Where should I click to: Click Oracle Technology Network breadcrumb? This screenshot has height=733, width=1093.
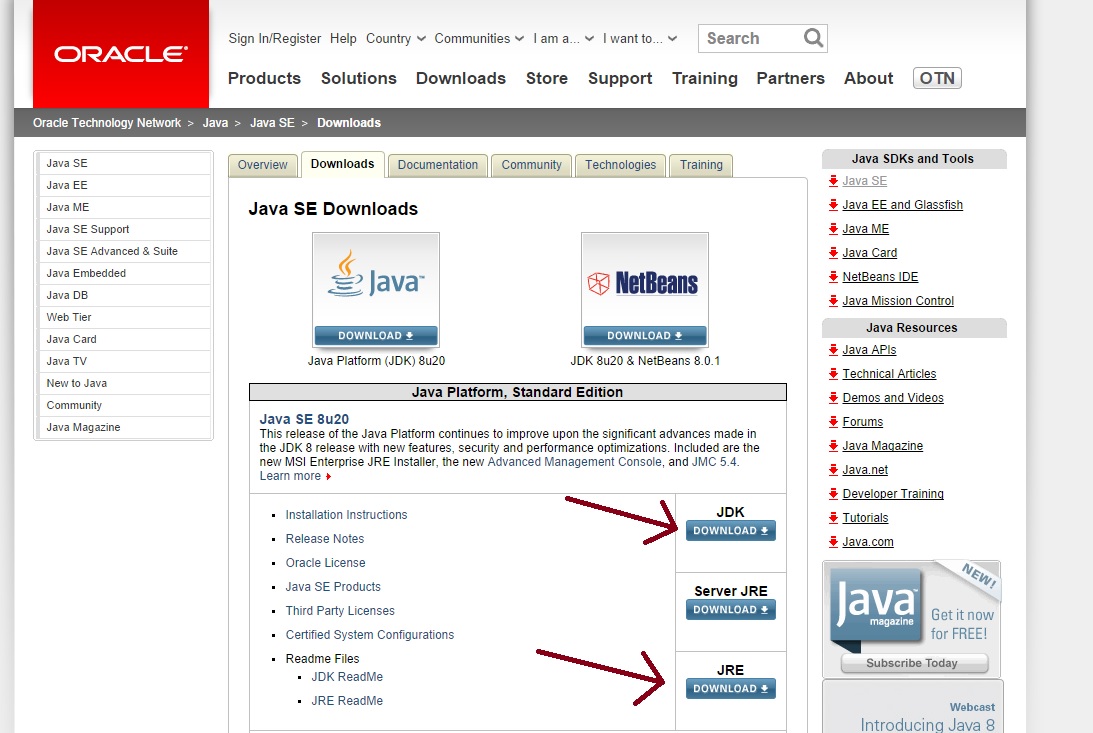coord(107,123)
